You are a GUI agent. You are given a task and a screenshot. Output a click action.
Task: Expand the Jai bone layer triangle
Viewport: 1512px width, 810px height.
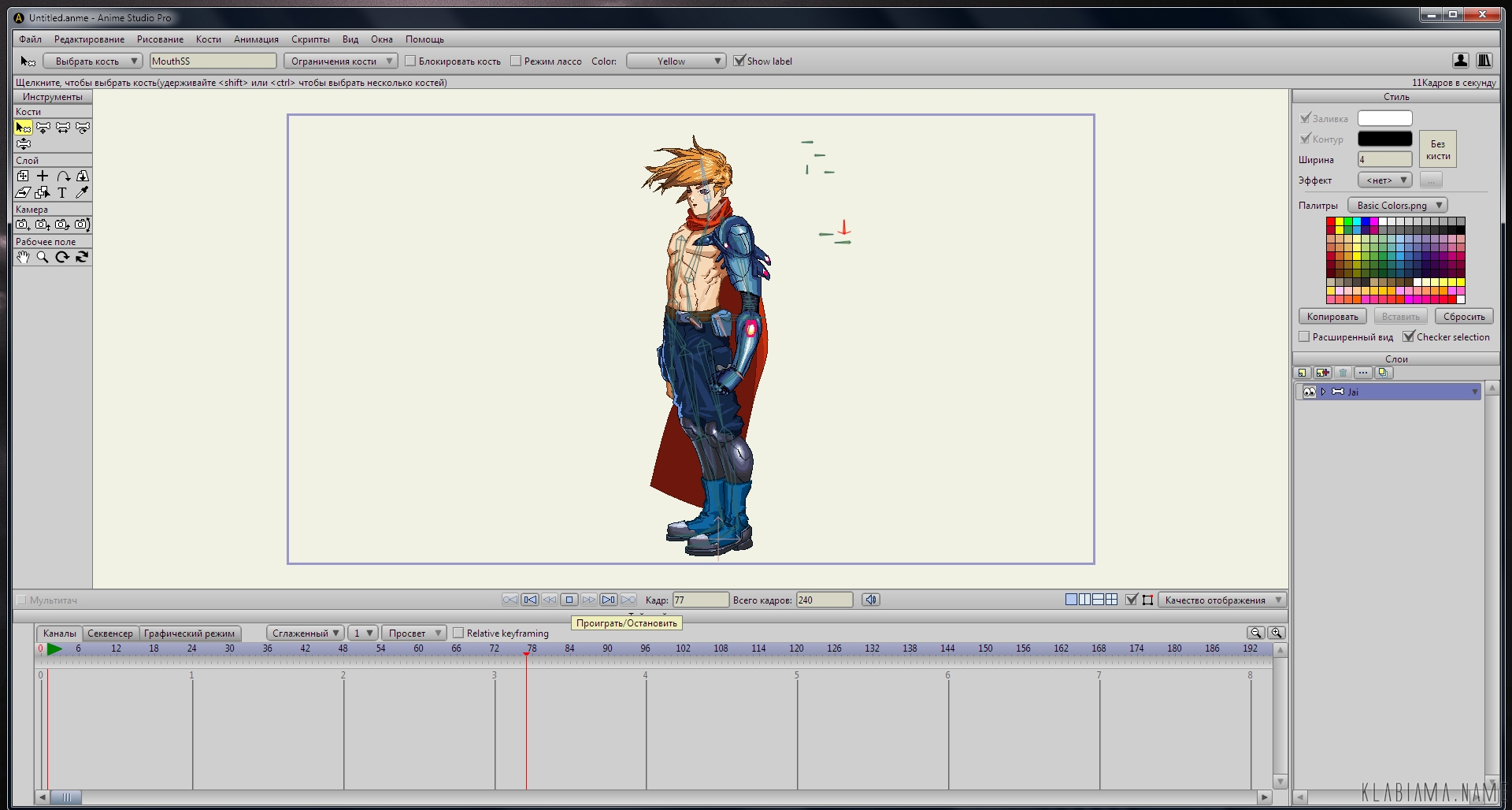(x=1324, y=392)
